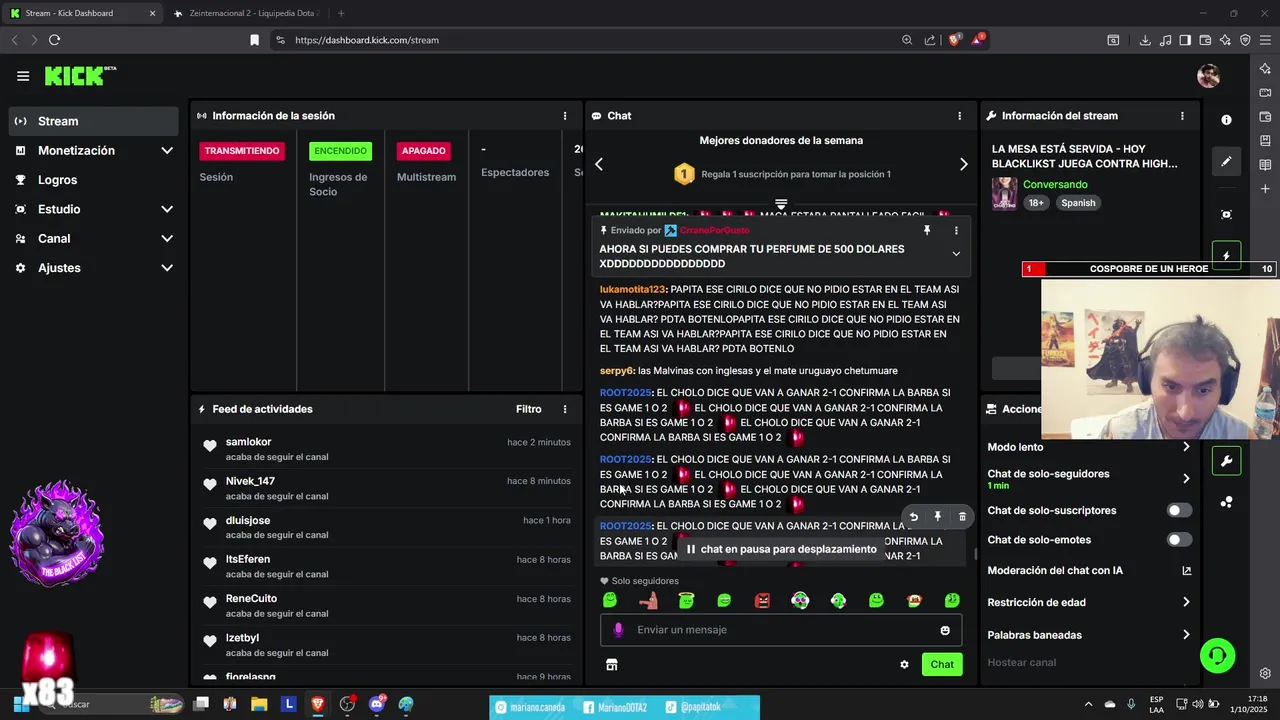Open pinned message options menu
Screen dimensions: 1280x720
[x=956, y=230]
